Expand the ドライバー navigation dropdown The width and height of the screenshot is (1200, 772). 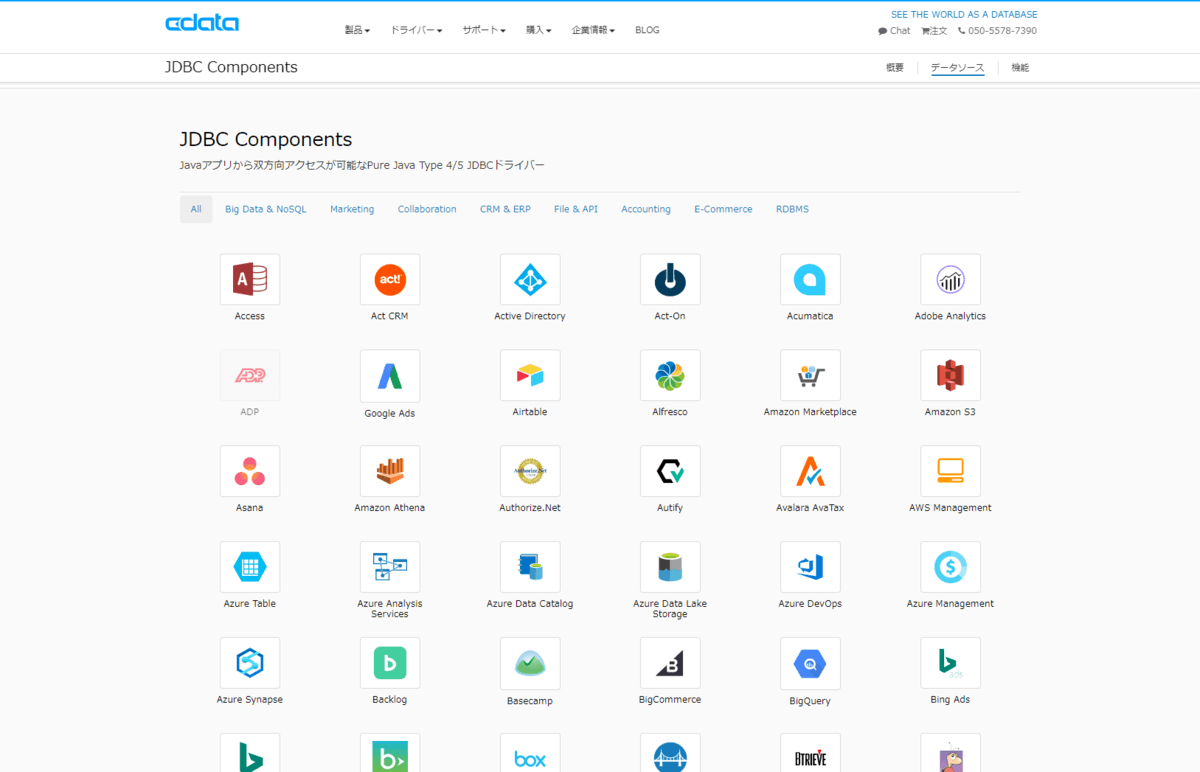point(416,30)
